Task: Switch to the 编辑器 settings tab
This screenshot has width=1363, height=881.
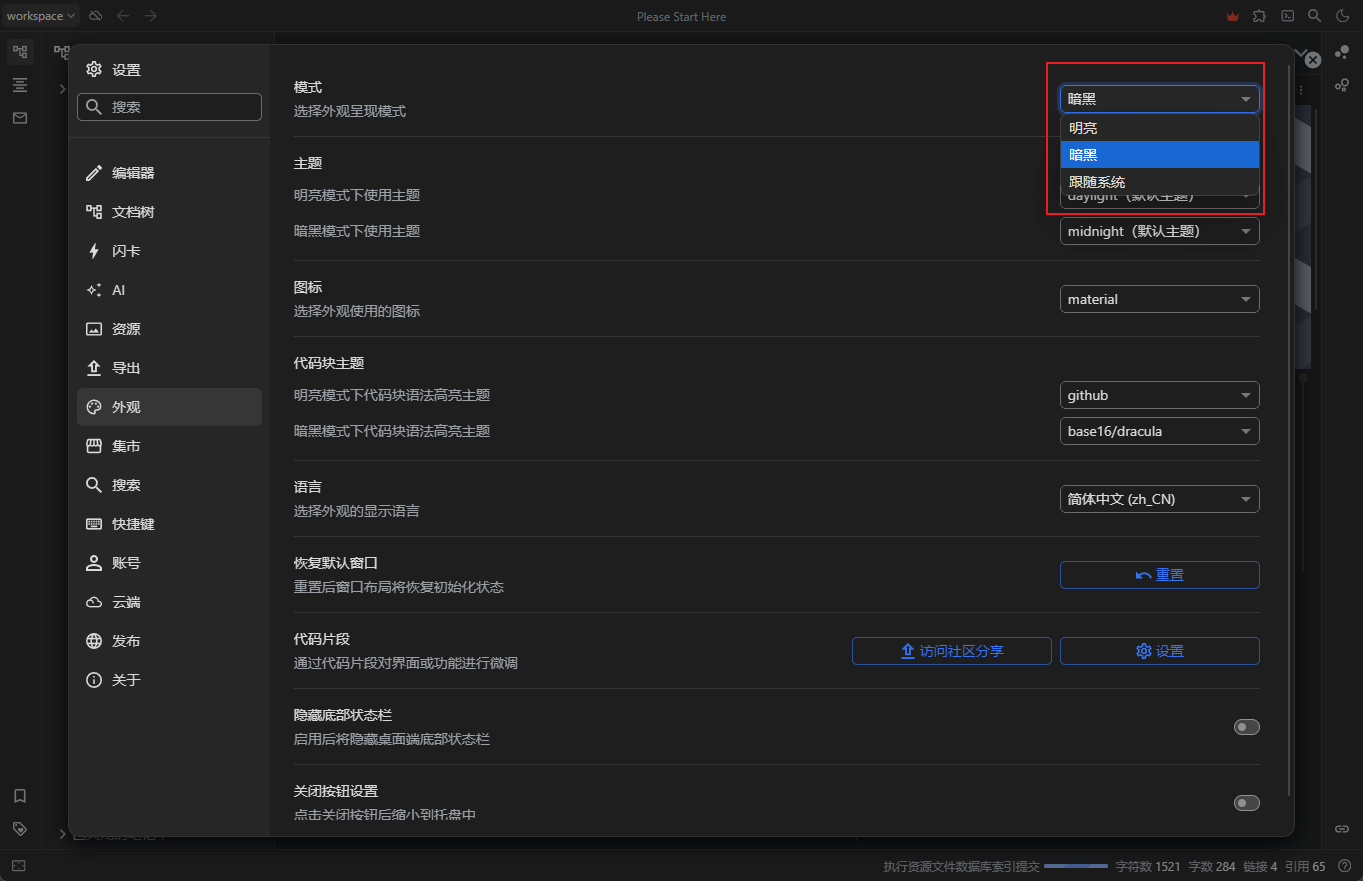Action: [x=133, y=173]
